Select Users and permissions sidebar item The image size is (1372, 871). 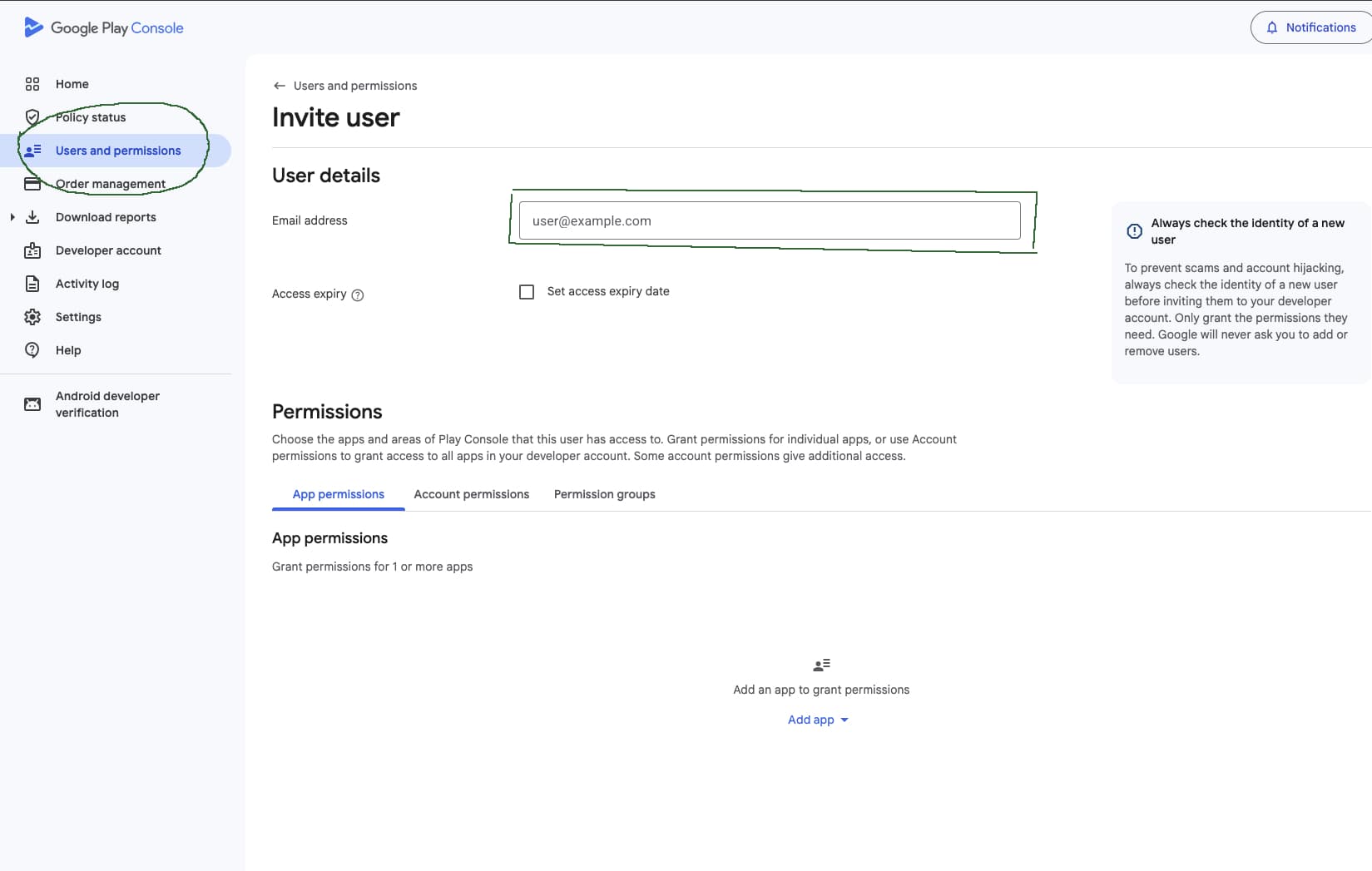116,151
